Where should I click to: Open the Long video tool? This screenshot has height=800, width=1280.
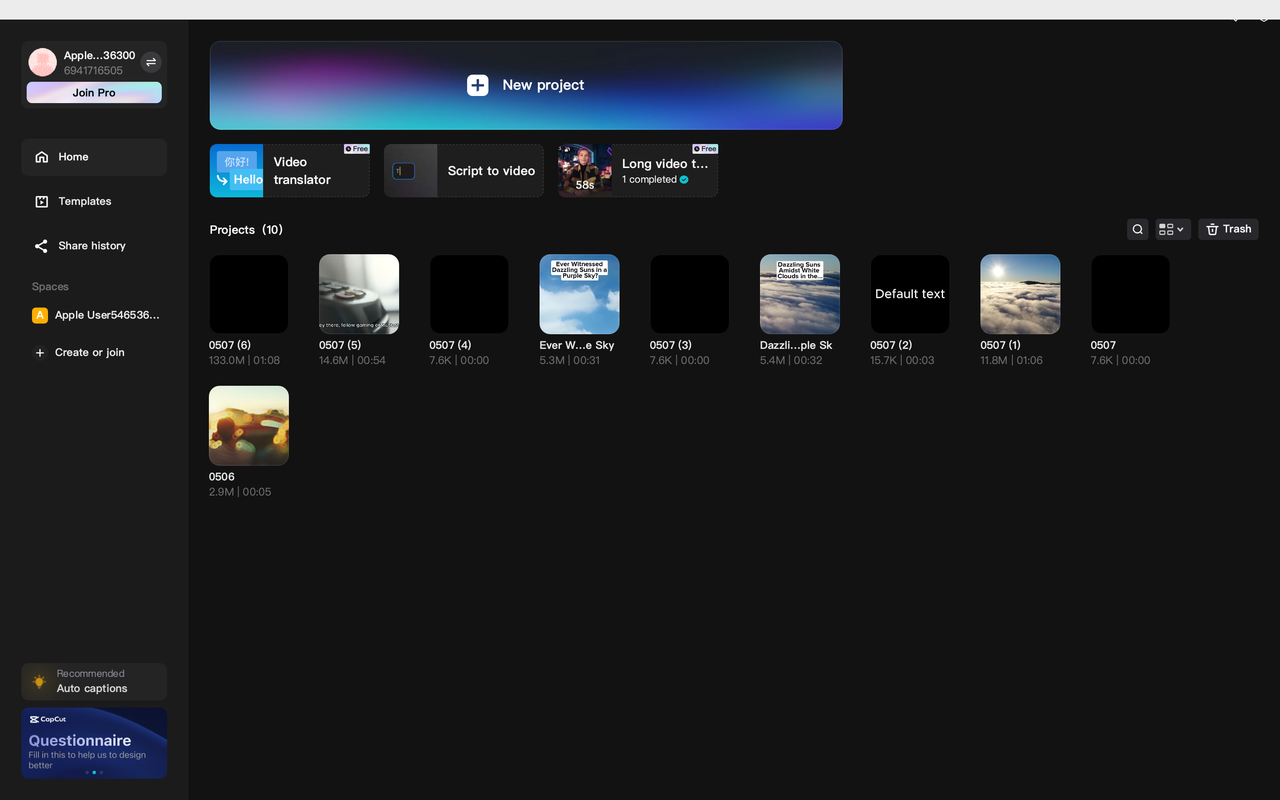tap(637, 171)
